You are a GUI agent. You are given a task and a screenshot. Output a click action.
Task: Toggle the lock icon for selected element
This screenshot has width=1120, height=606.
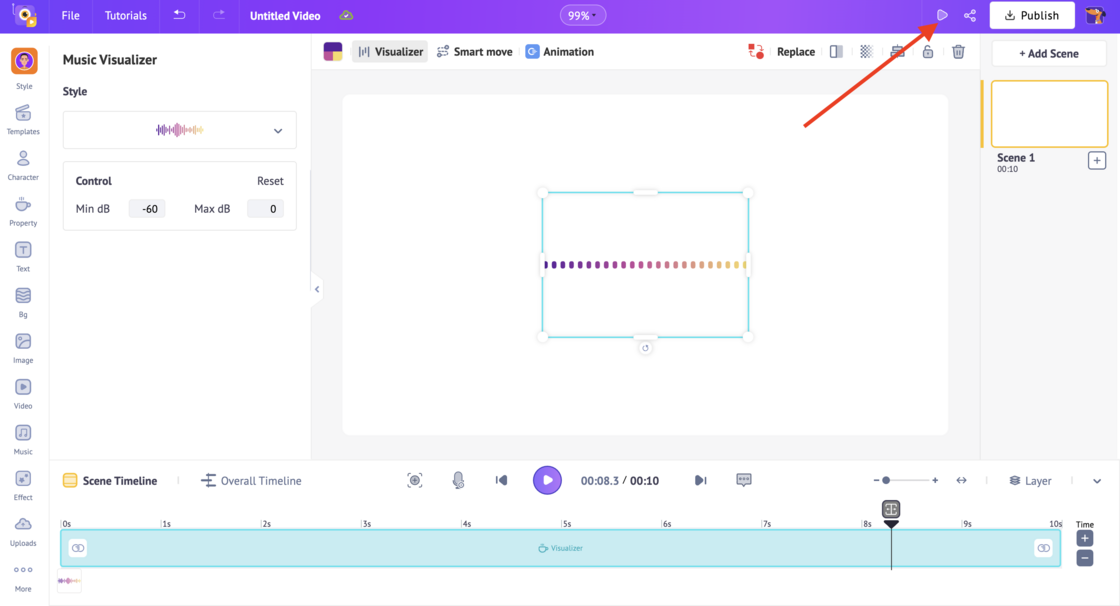point(928,52)
